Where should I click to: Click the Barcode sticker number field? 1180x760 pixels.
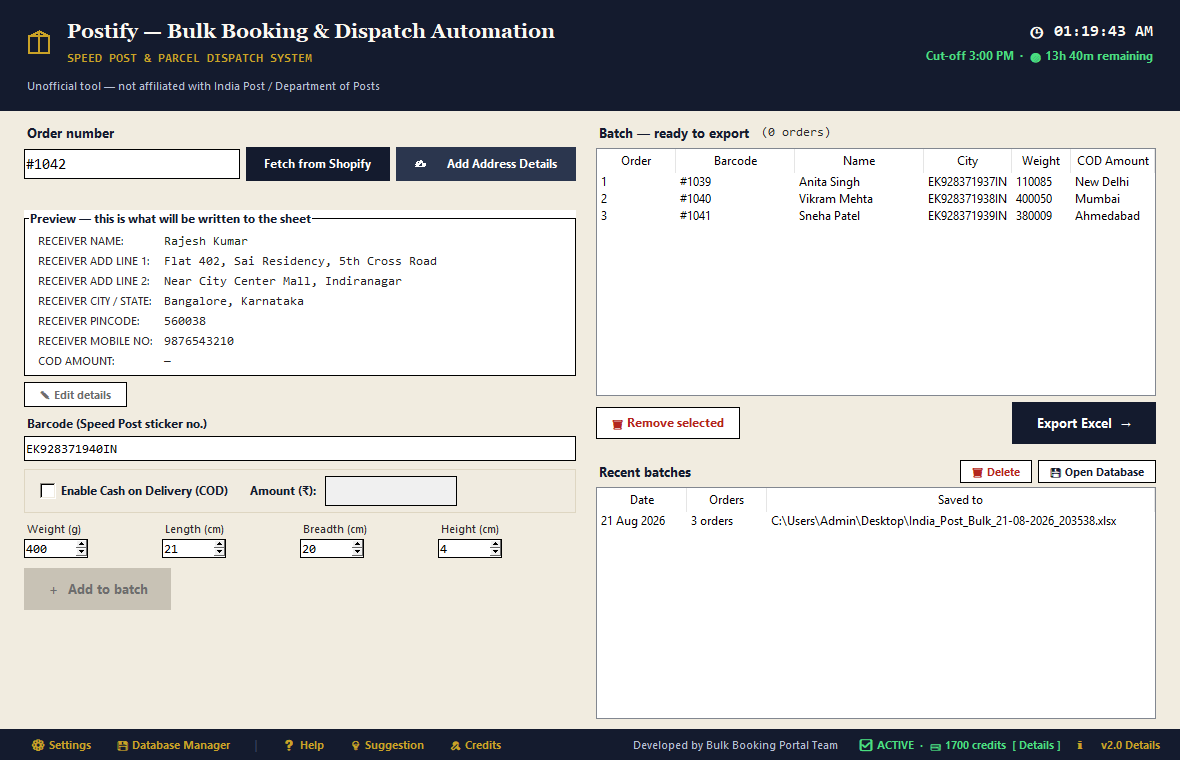(300, 448)
